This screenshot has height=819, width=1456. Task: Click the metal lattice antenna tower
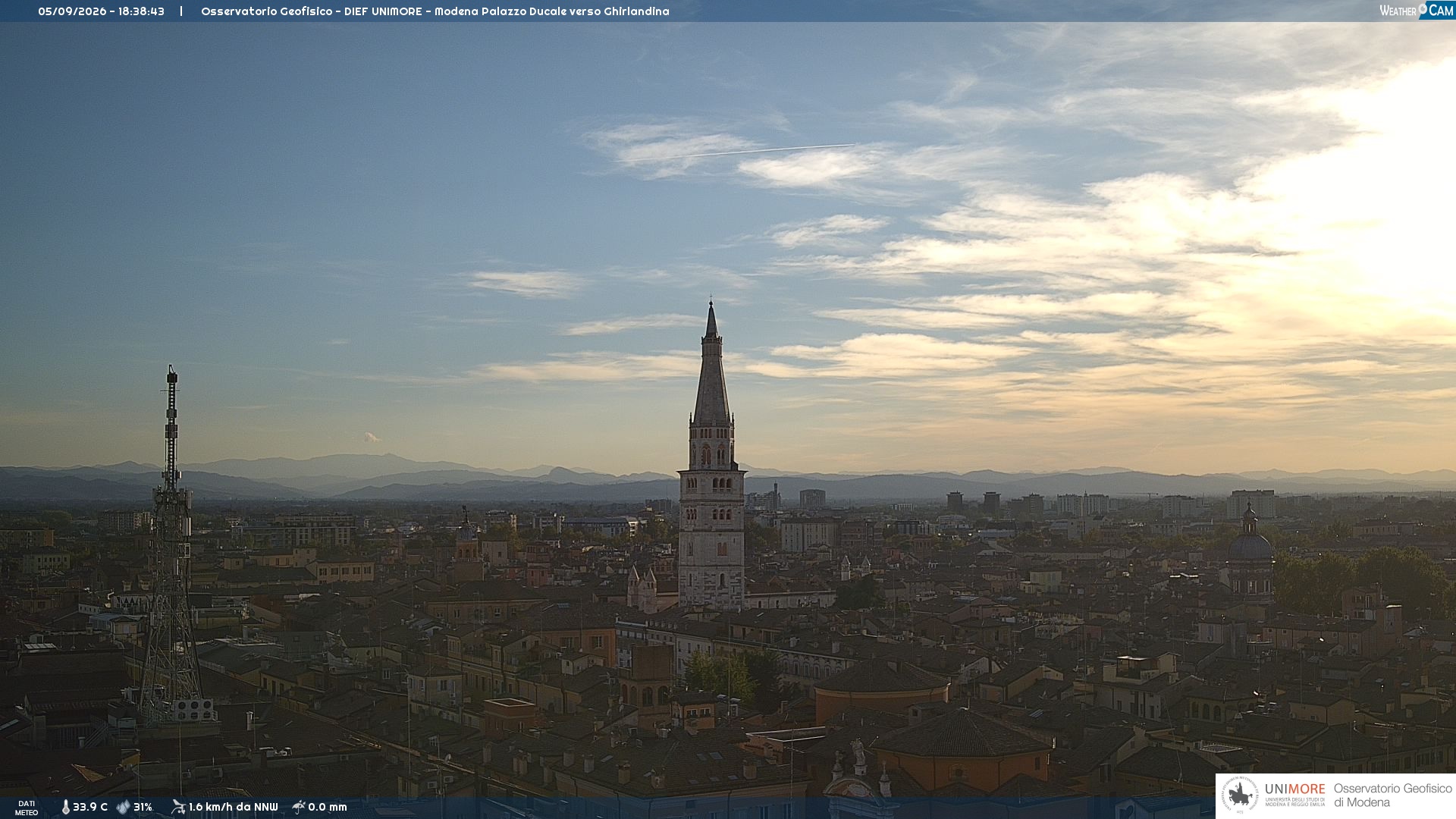pyautogui.click(x=171, y=546)
